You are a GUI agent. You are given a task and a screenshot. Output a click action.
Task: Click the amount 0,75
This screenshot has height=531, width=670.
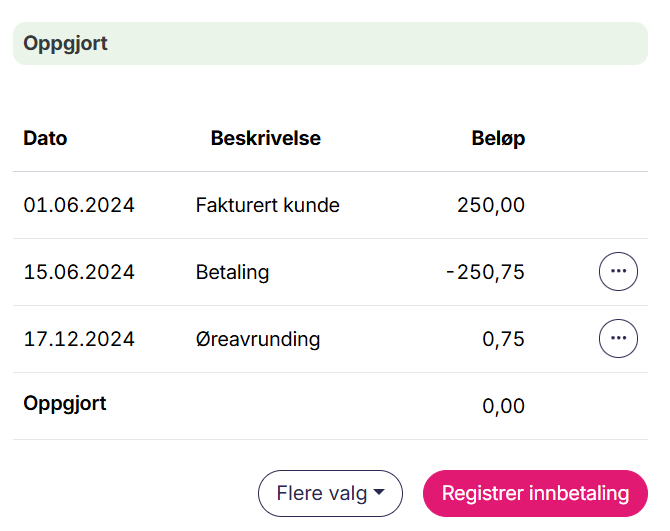click(x=503, y=339)
